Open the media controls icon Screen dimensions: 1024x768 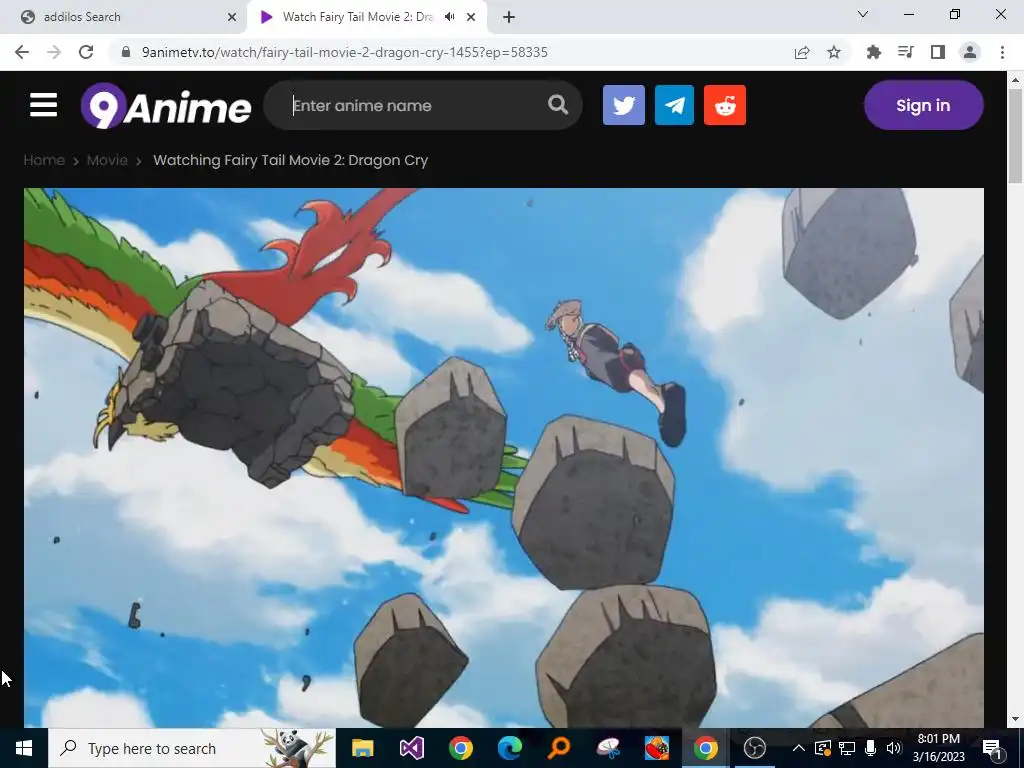click(x=905, y=52)
